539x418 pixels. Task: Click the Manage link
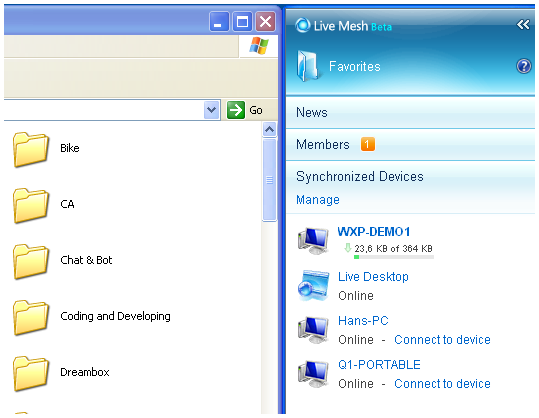(x=318, y=200)
